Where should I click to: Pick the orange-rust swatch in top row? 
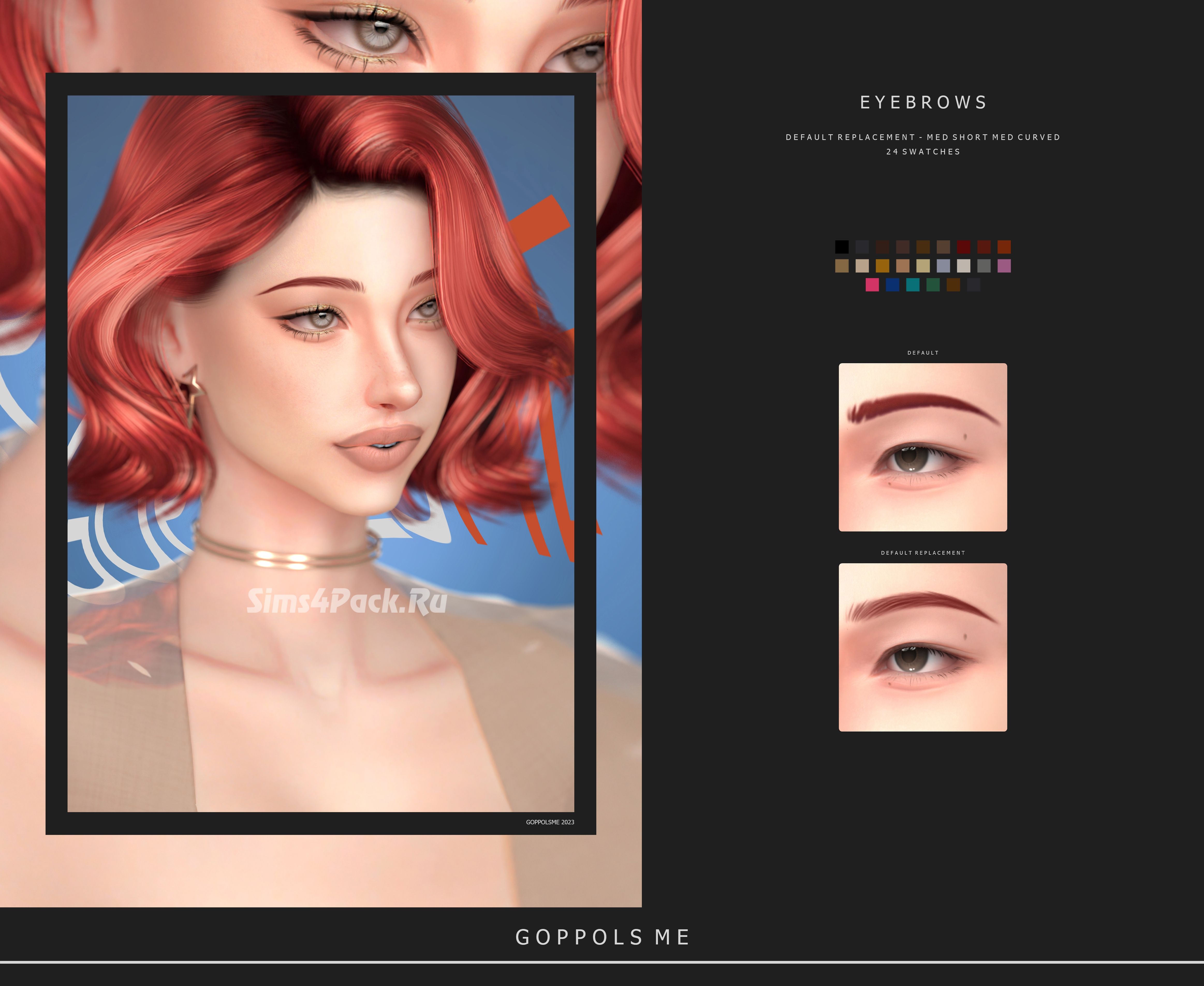click(1004, 247)
